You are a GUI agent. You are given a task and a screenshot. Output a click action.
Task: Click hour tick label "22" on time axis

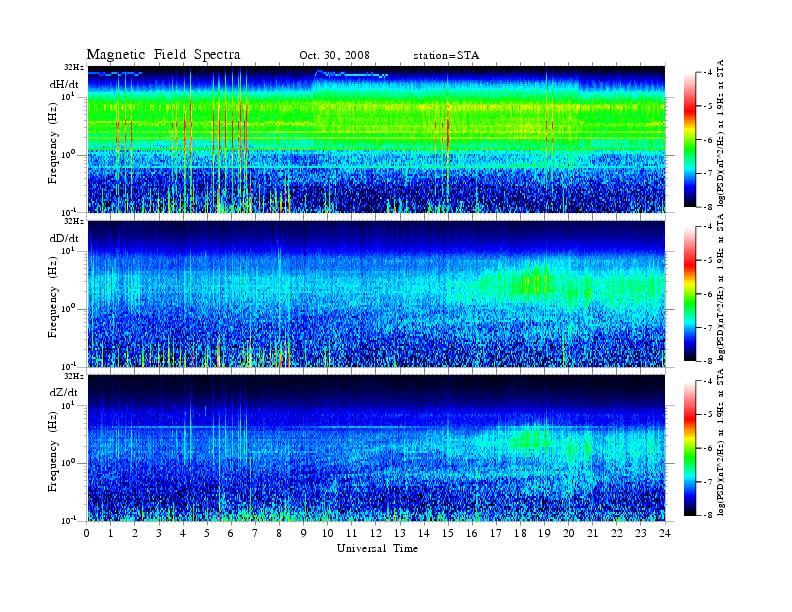pyautogui.click(x=616, y=533)
